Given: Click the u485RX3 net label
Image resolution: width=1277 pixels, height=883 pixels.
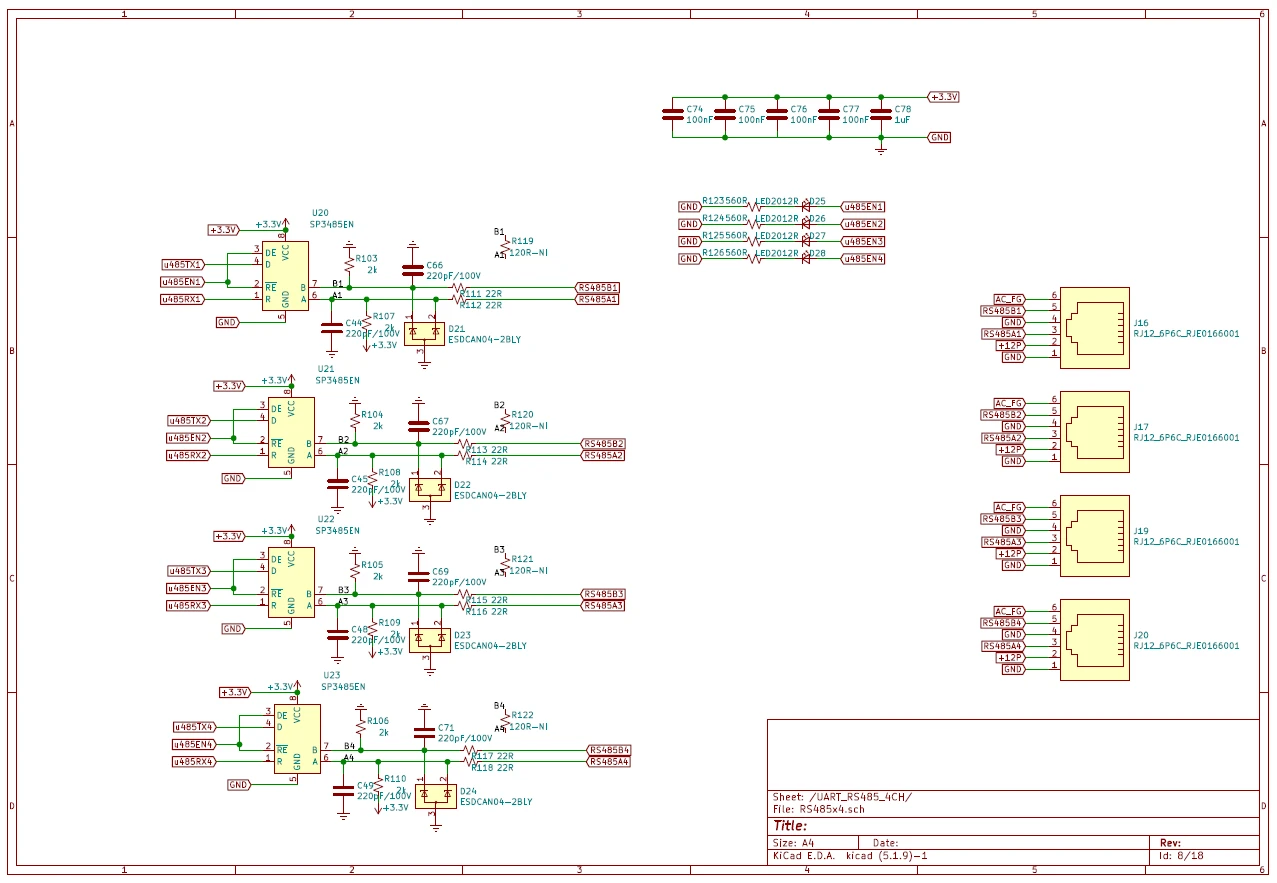Looking at the screenshot, I should tap(189, 605).
